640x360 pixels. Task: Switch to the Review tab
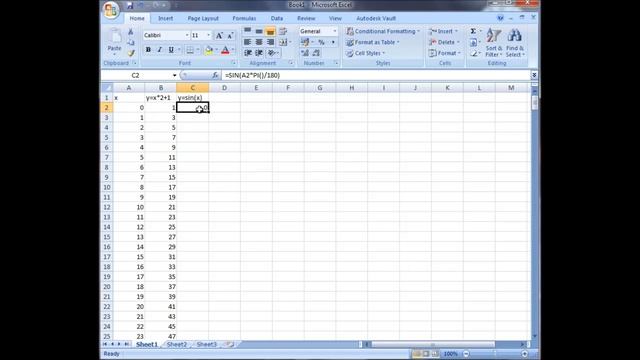[x=306, y=18]
